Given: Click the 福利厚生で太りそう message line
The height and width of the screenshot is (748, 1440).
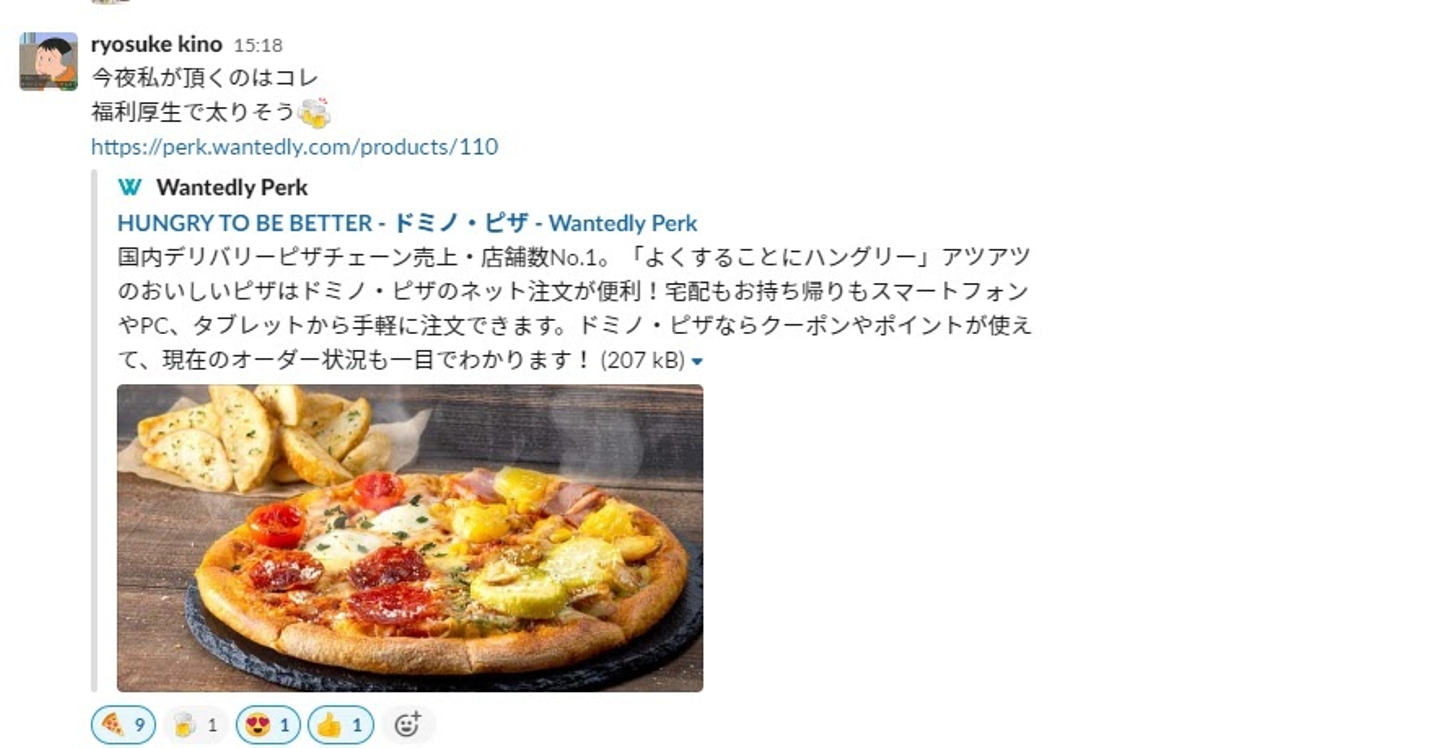Looking at the screenshot, I should click(193, 112).
